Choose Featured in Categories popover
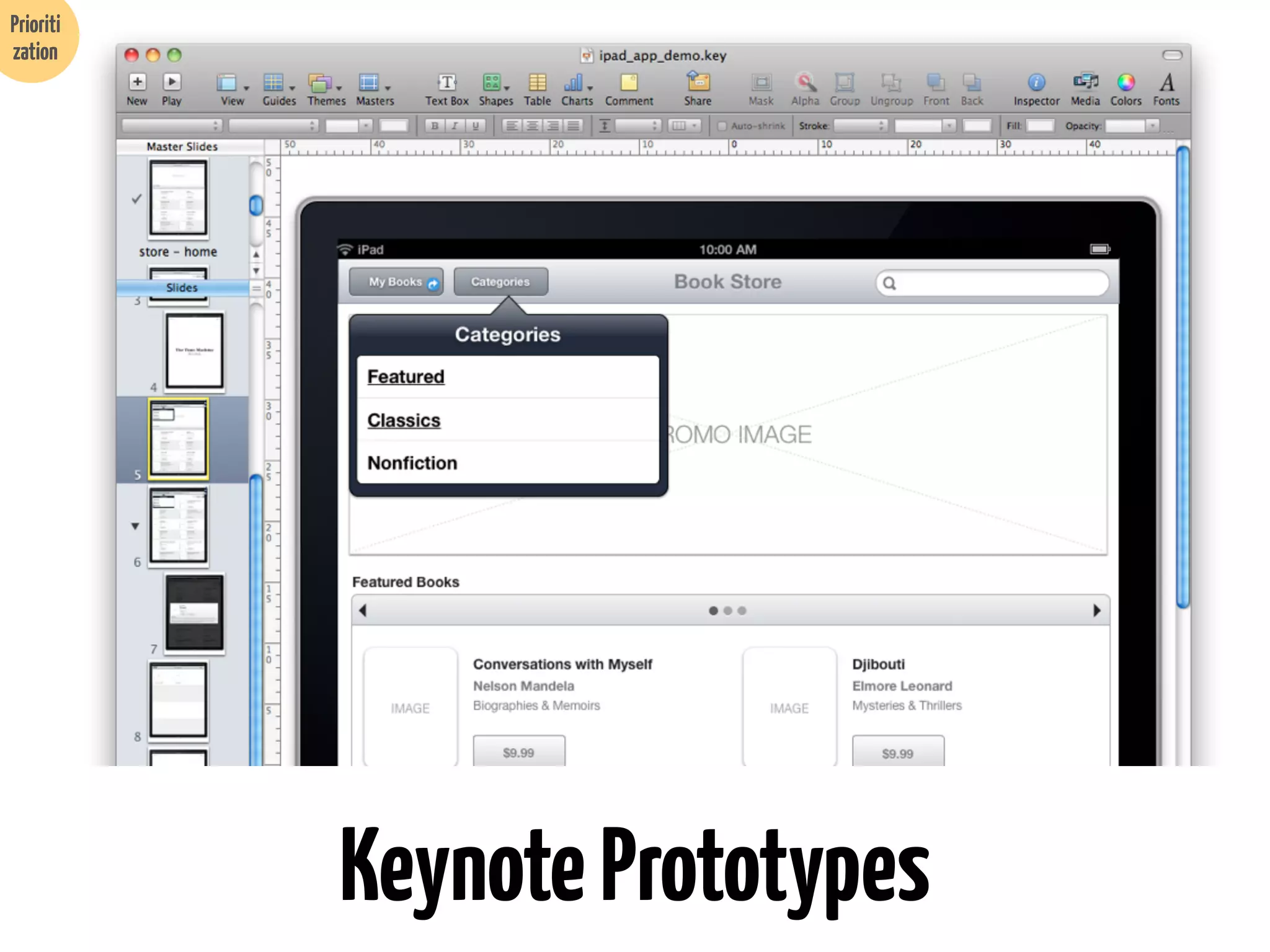The height and width of the screenshot is (952, 1270). (508, 377)
